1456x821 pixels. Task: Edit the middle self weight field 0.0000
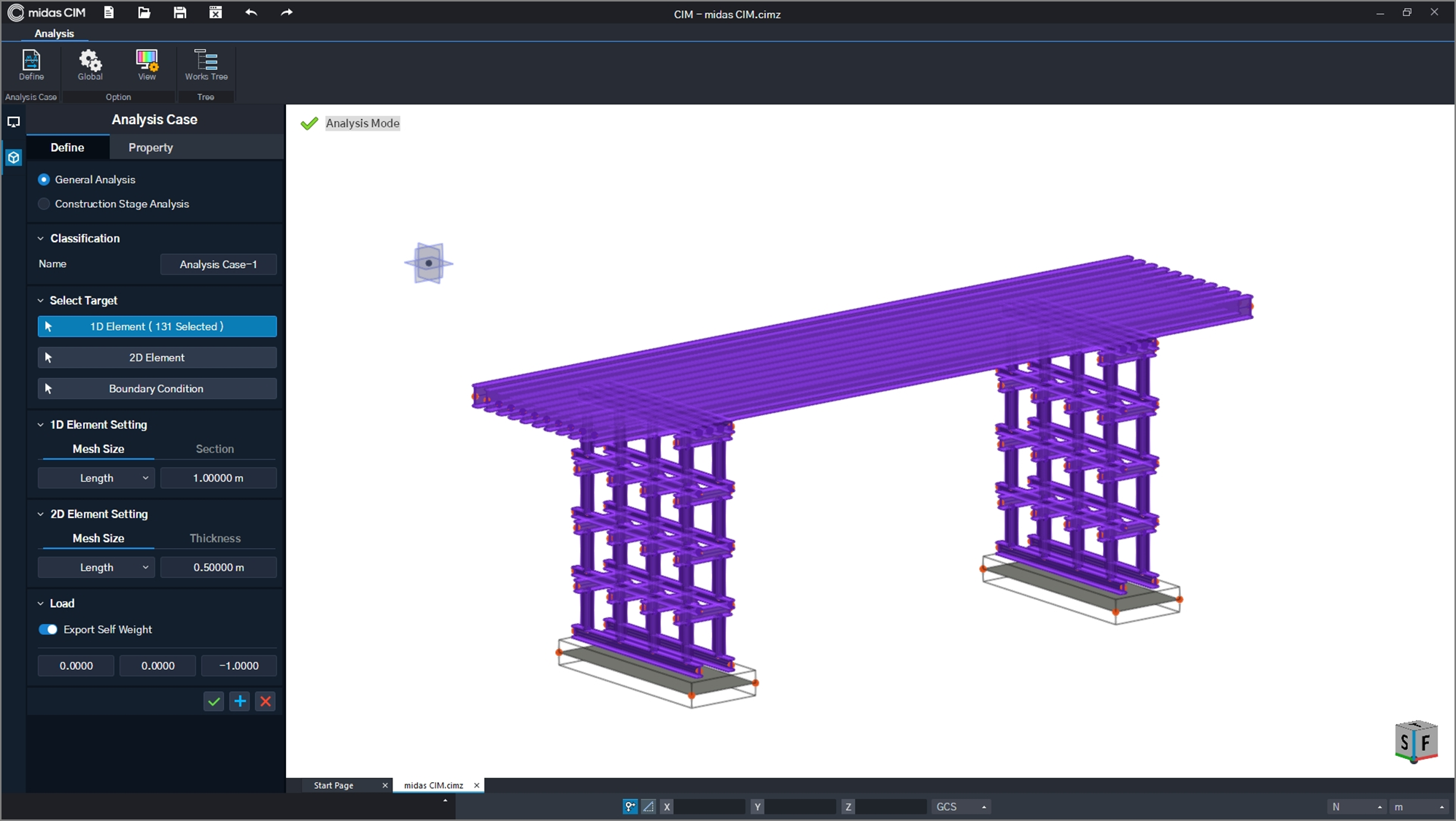pos(158,666)
